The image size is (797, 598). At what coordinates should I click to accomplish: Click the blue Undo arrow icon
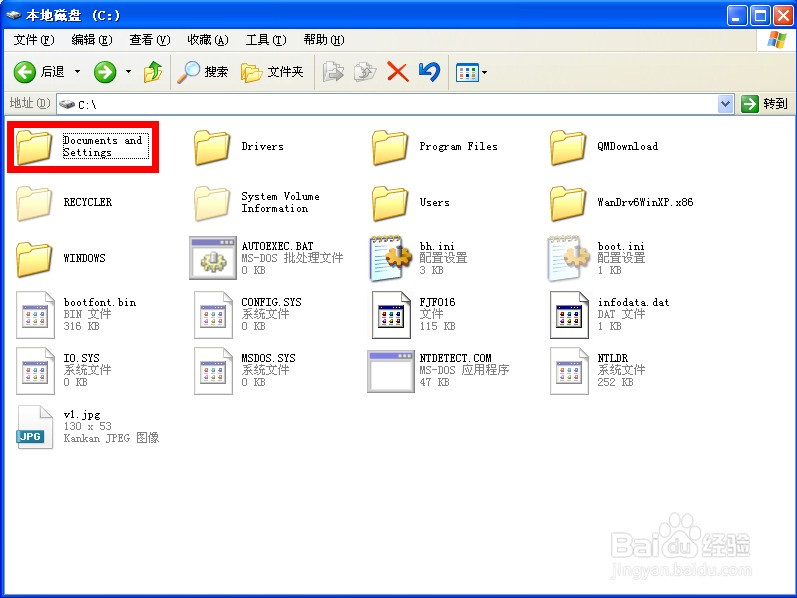click(429, 72)
